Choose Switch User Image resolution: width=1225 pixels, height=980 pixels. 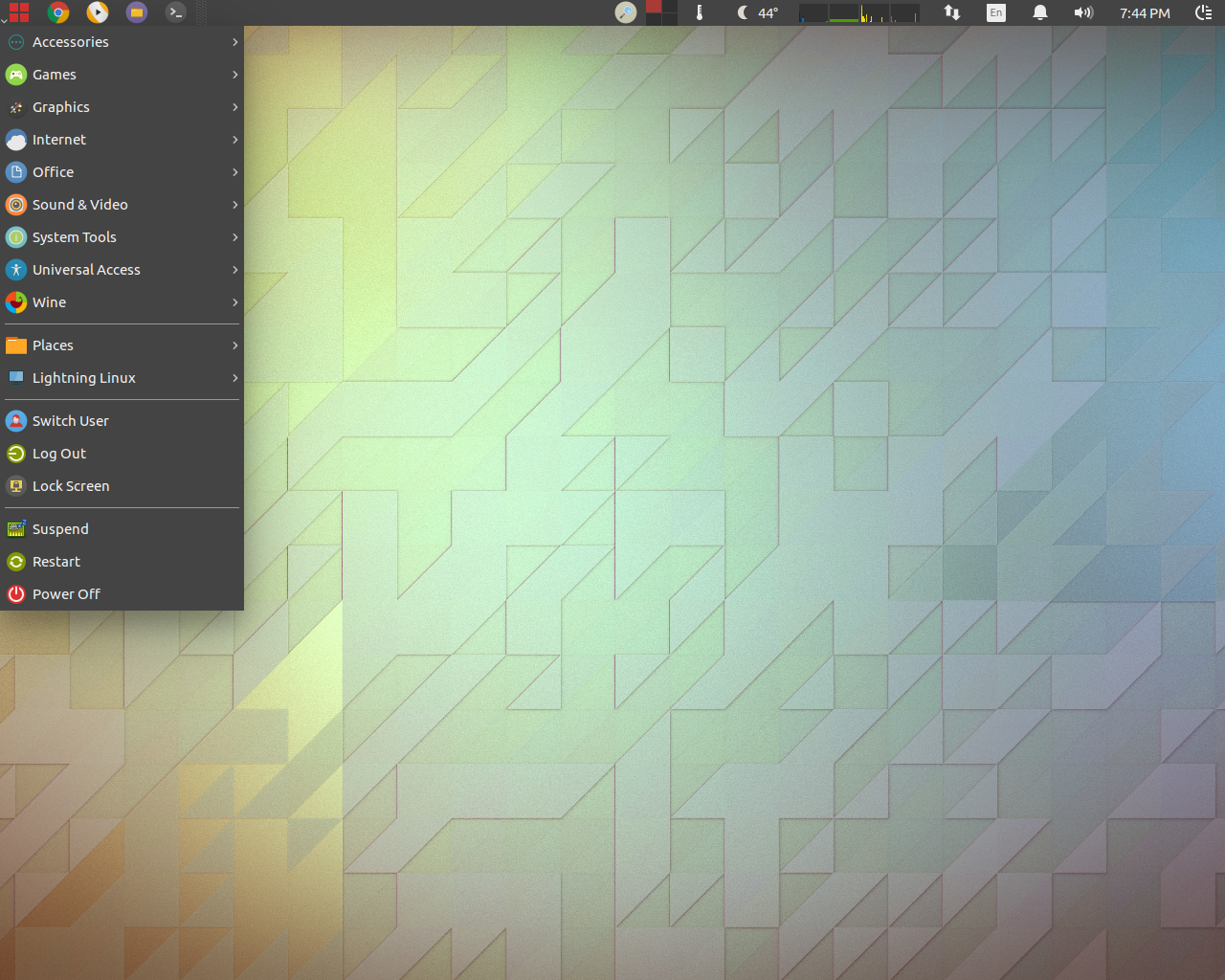(122, 421)
